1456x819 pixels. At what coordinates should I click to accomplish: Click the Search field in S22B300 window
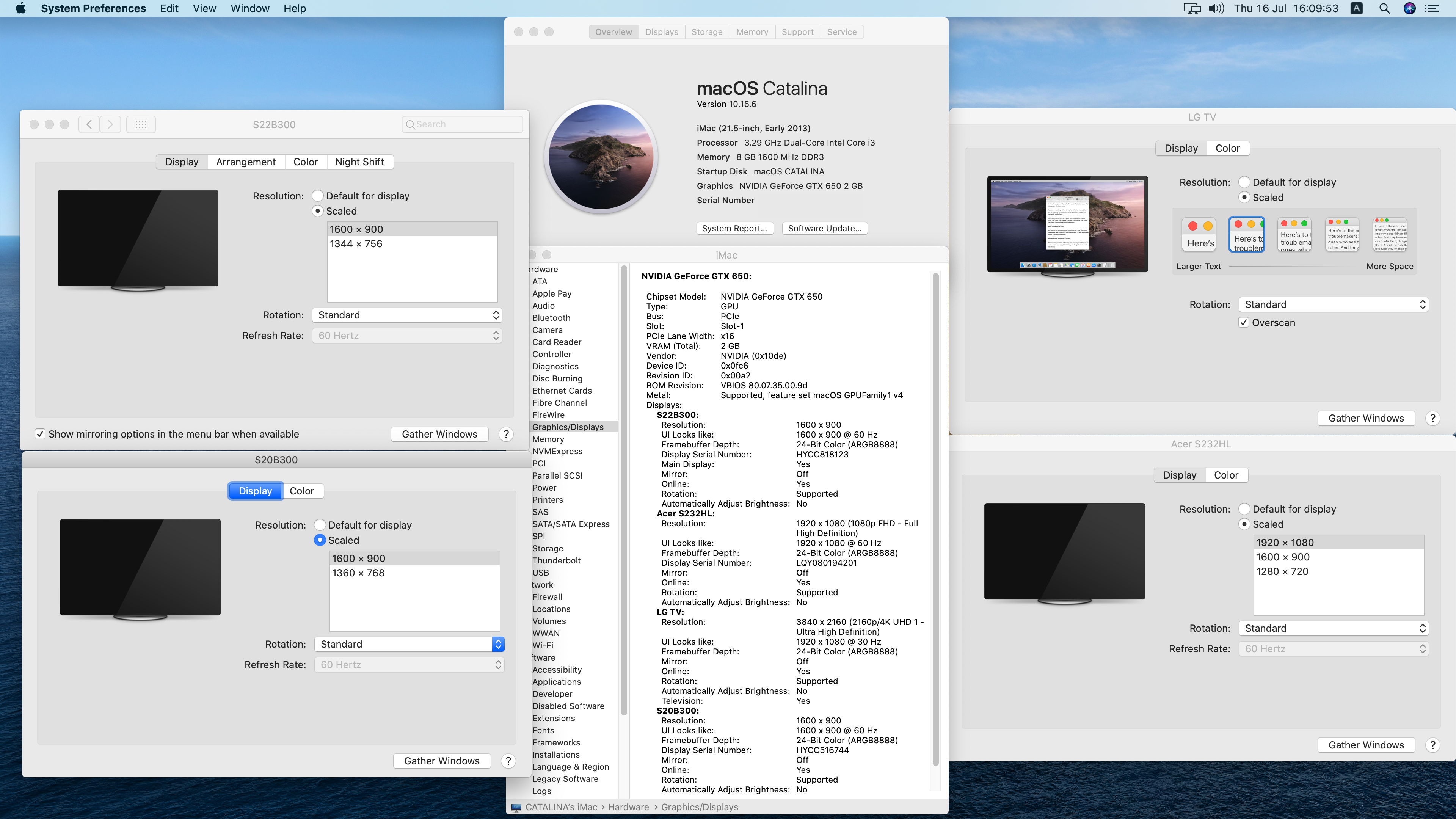pyautogui.click(x=462, y=124)
